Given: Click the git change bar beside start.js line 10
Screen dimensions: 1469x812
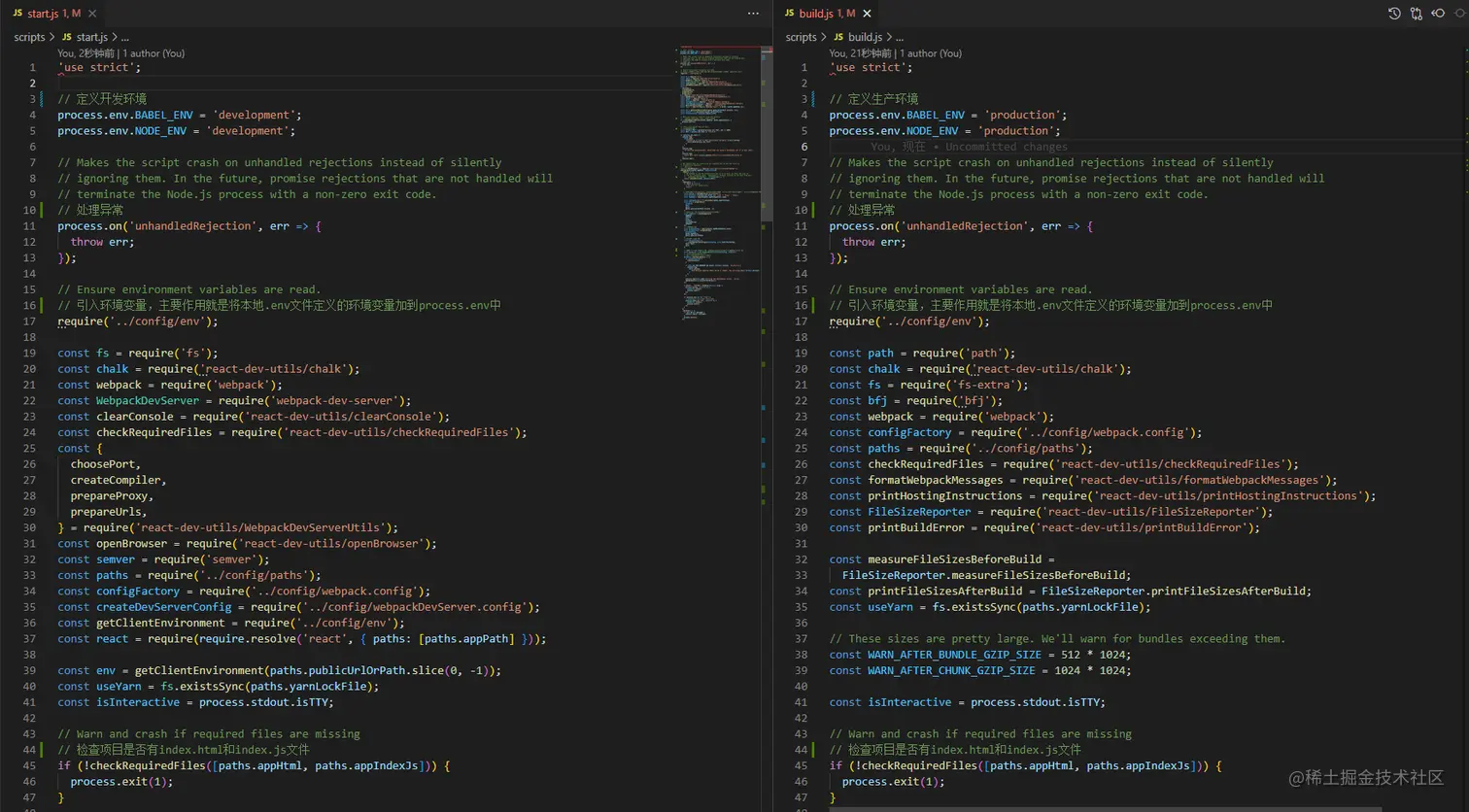Looking at the screenshot, I should point(42,210).
